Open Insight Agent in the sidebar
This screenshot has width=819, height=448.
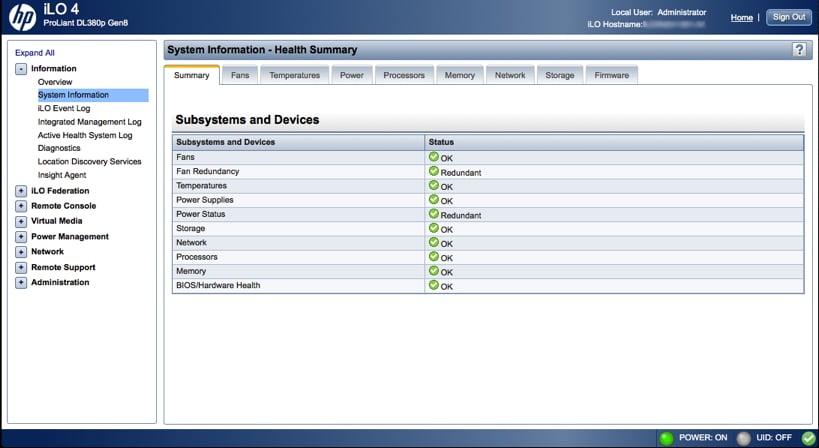(62, 175)
